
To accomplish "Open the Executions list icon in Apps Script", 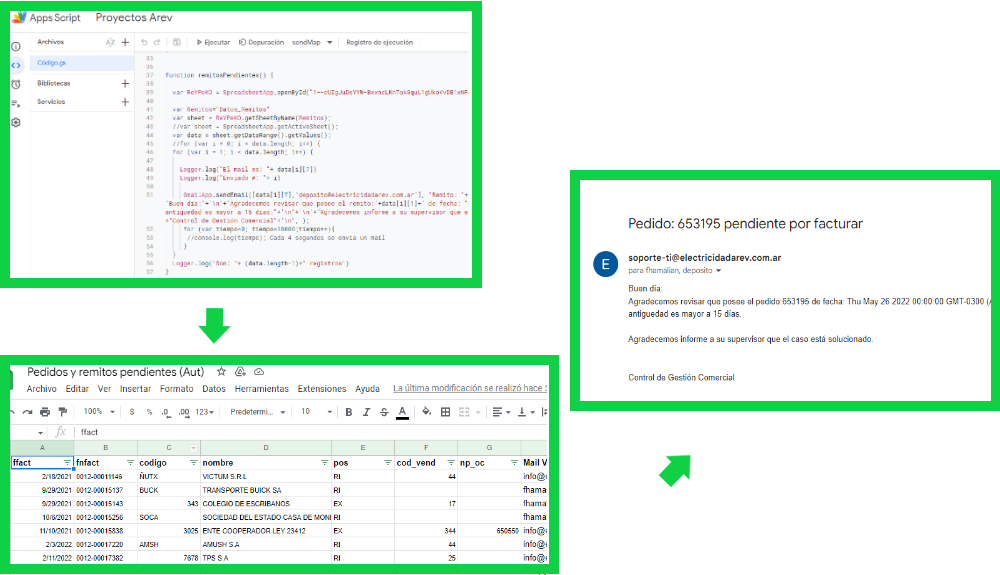I will click(x=16, y=103).
